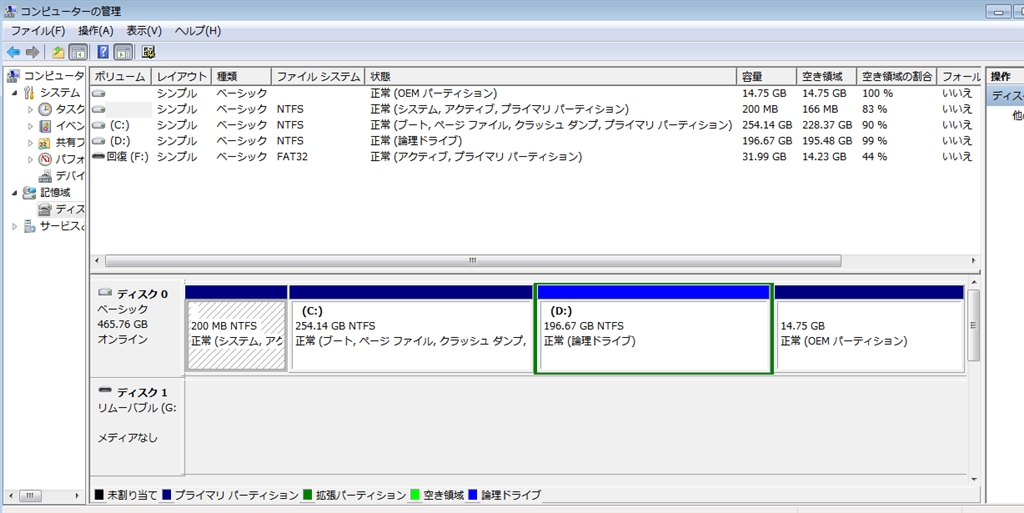Click the settings/refresh checklist toolbar icon
The image size is (1024, 513).
(148, 52)
